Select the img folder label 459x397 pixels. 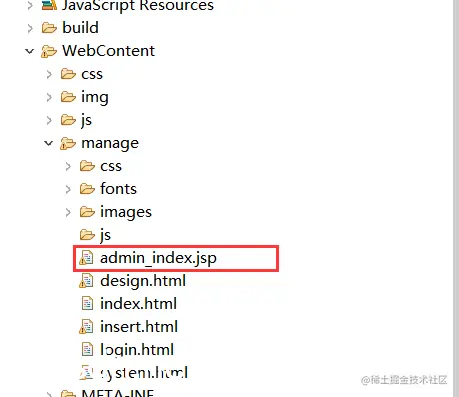point(95,98)
